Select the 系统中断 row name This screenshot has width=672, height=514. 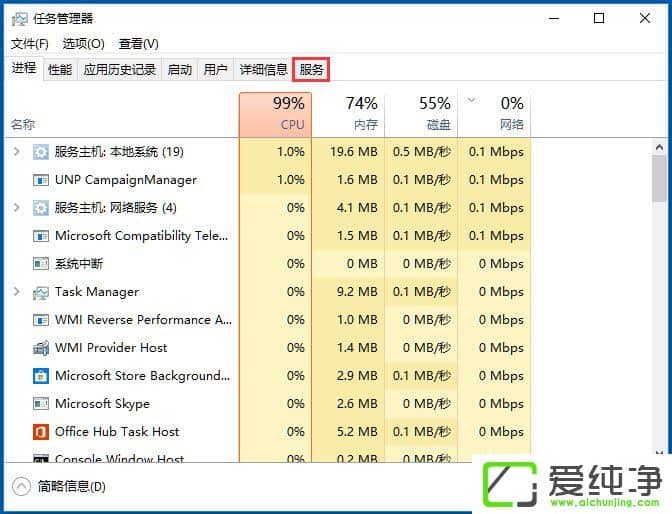coord(79,264)
